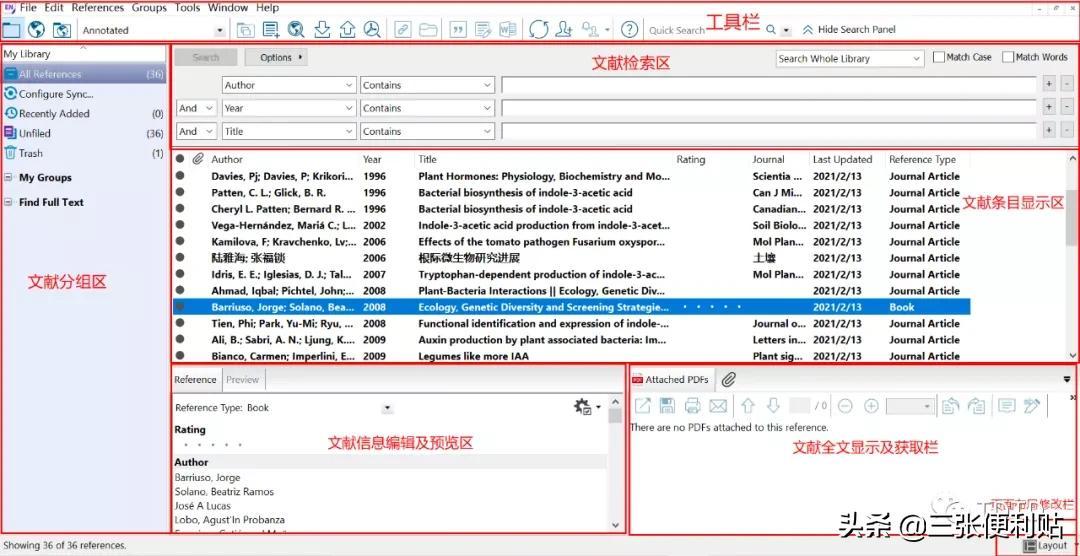This screenshot has height=556, width=1080.
Task: Click the New Reference toolbar icon
Action: [x=271, y=30]
